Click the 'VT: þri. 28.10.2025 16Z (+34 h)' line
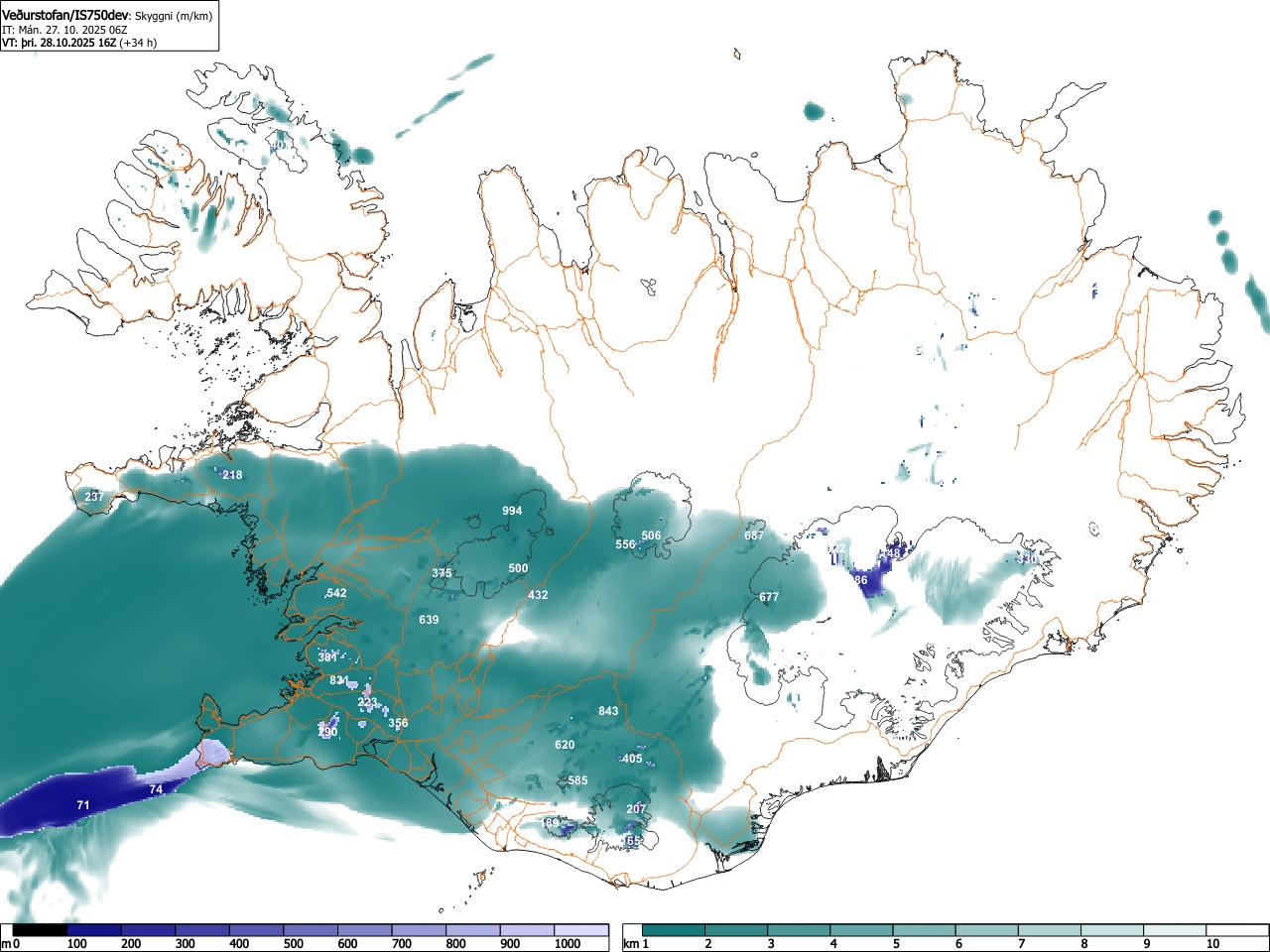The image size is (1270, 952). point(79,43)
